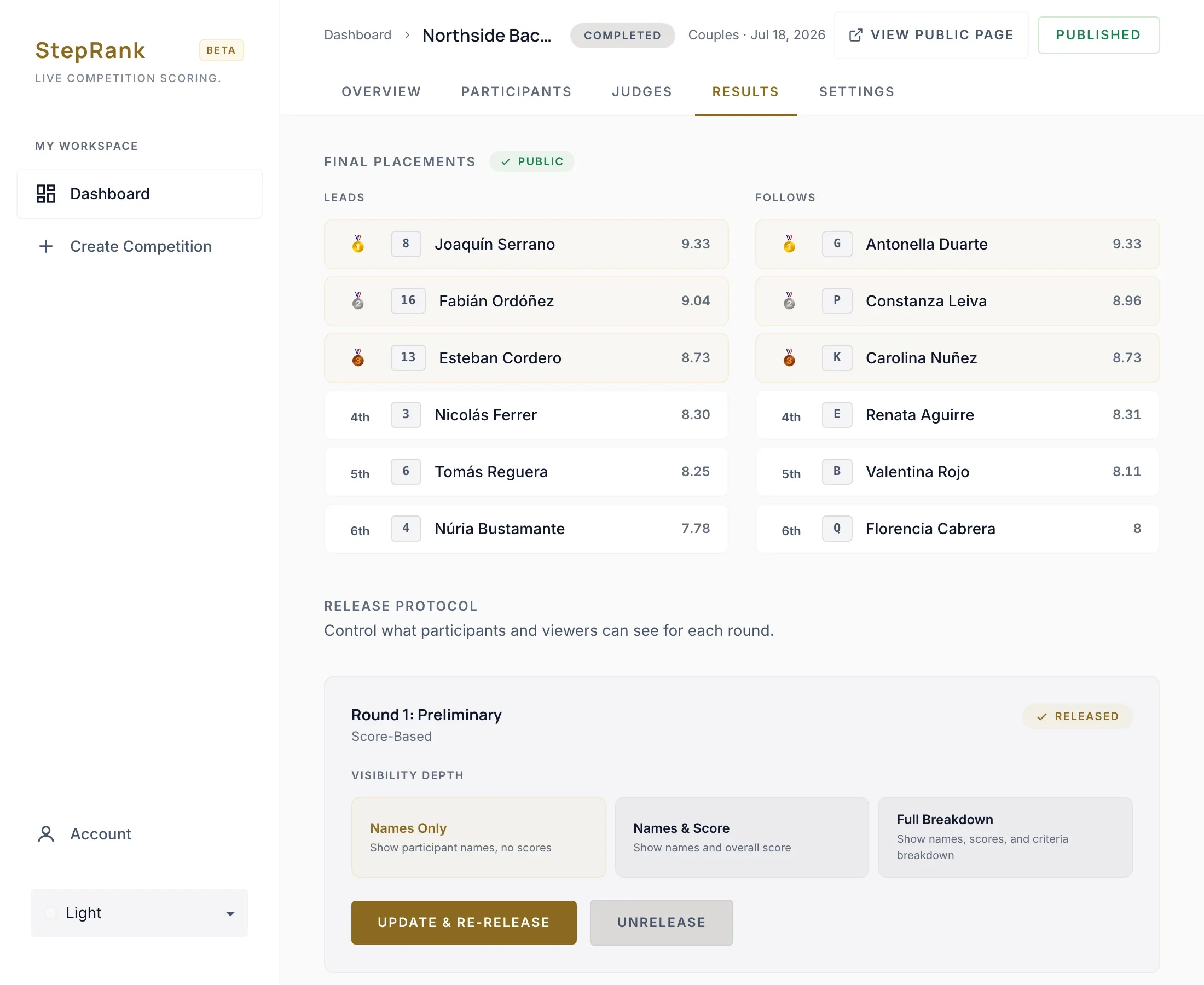Open the Judges tab
Screen dimensions: 1204x985
tap(642, 92)
